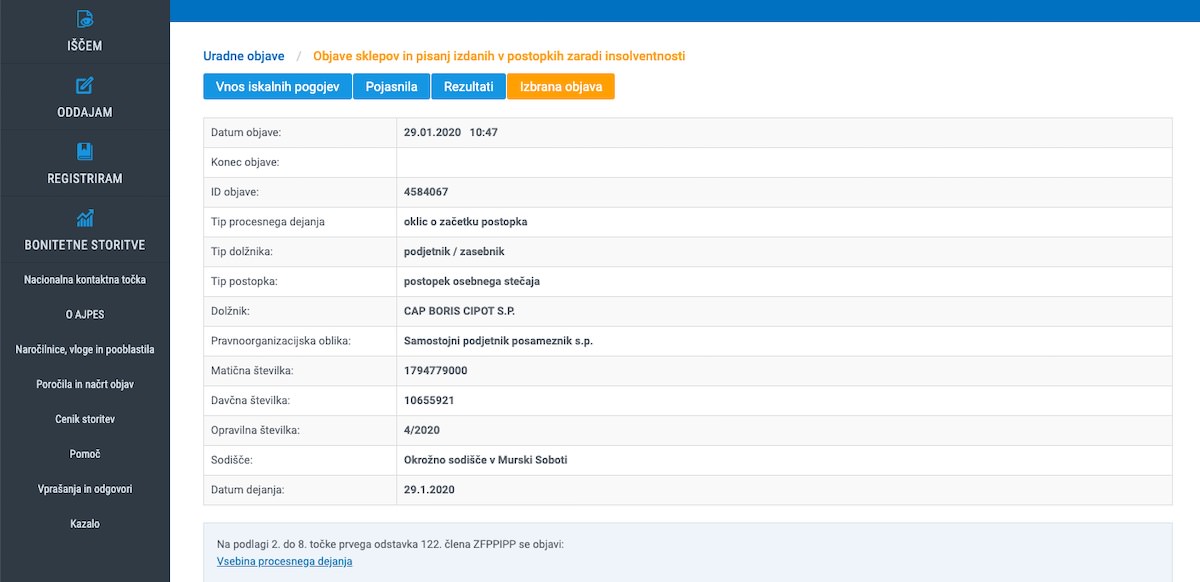
Task: Open the Pojasnila tab
Action: pyautogui.click(x=391, y=87)
